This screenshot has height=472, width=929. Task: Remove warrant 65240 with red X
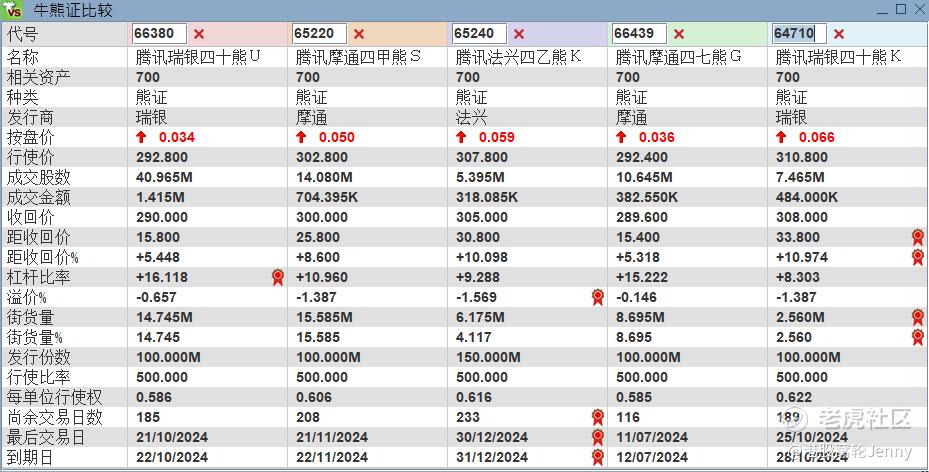[x=519, y=34]
